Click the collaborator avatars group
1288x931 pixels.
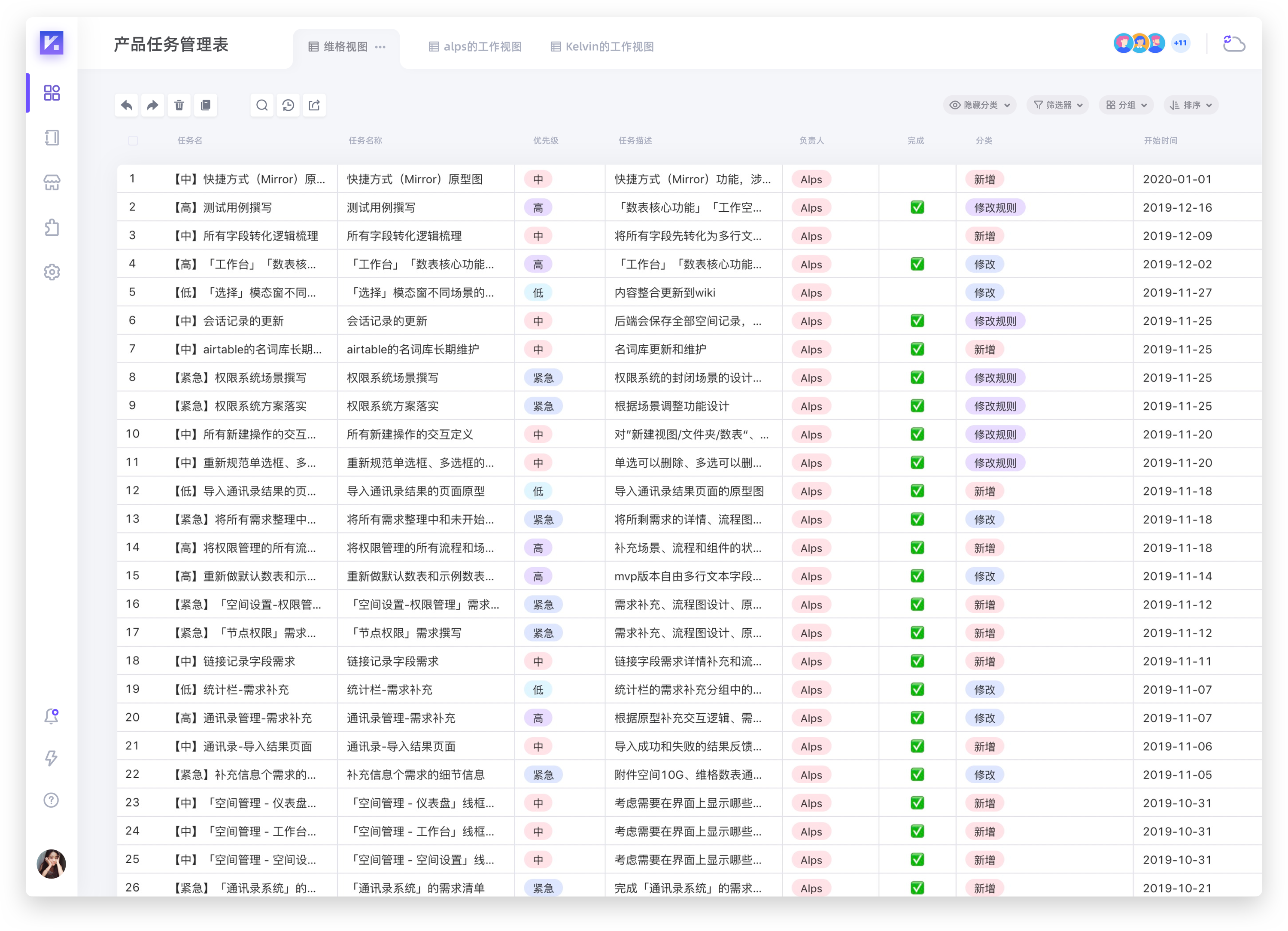(1139, 43)
